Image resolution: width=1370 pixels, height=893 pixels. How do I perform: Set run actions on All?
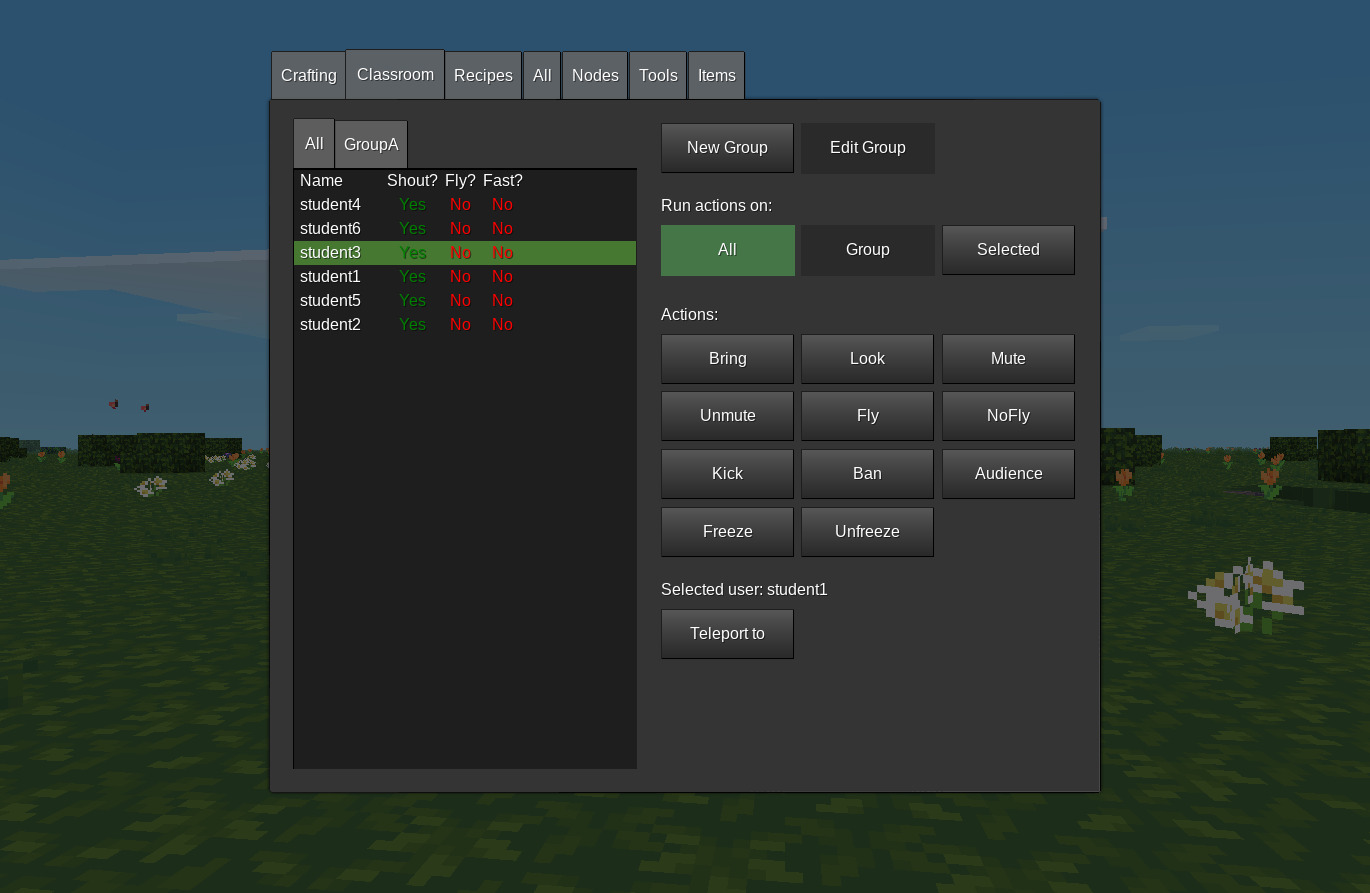point(727,250)
